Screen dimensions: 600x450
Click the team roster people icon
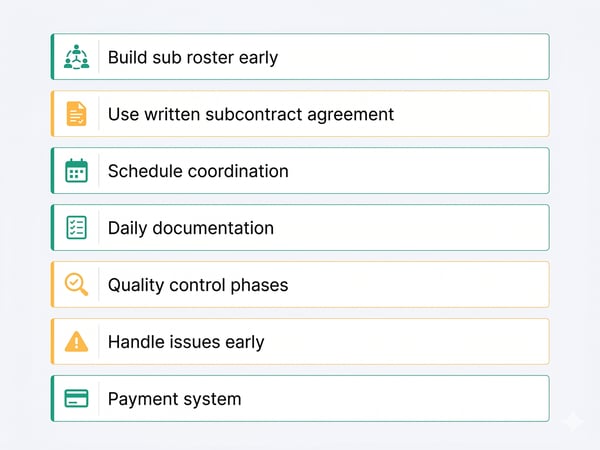(x=76, y=57)
